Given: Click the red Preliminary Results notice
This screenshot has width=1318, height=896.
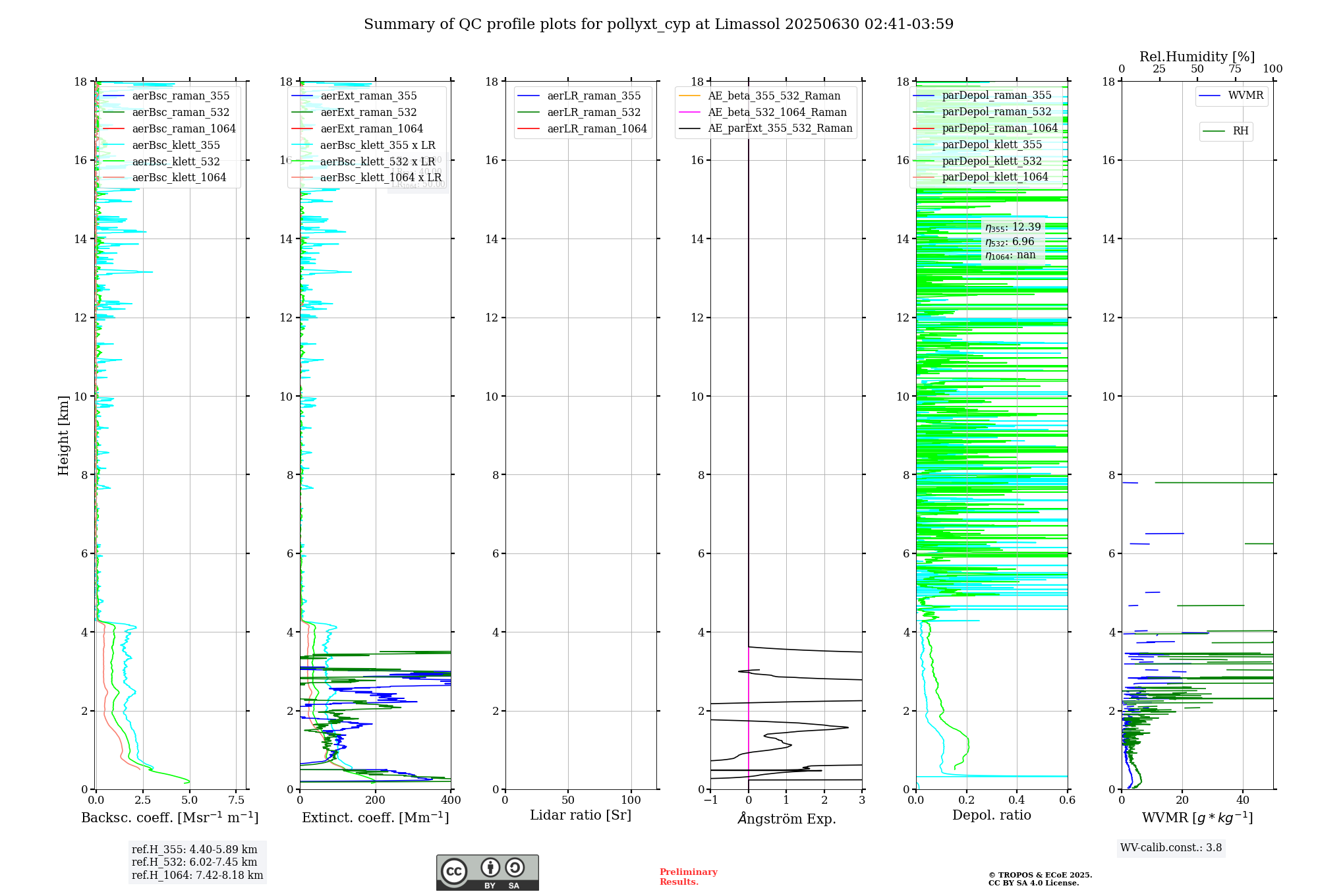Looking at the screenshot, I should tap(689, 877).
